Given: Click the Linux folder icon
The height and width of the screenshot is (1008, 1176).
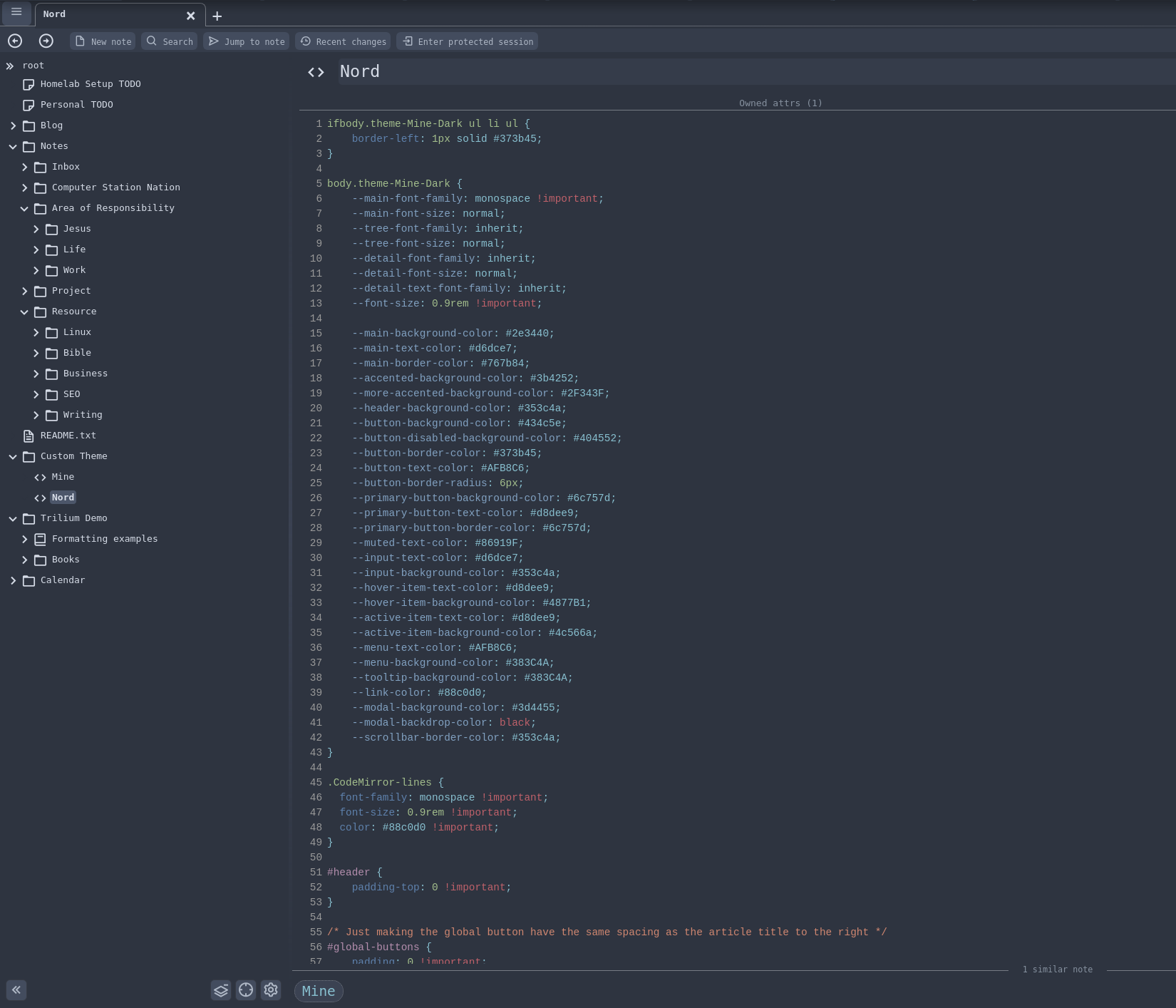Looking at the screenshot, I should [x=51, y=332].
